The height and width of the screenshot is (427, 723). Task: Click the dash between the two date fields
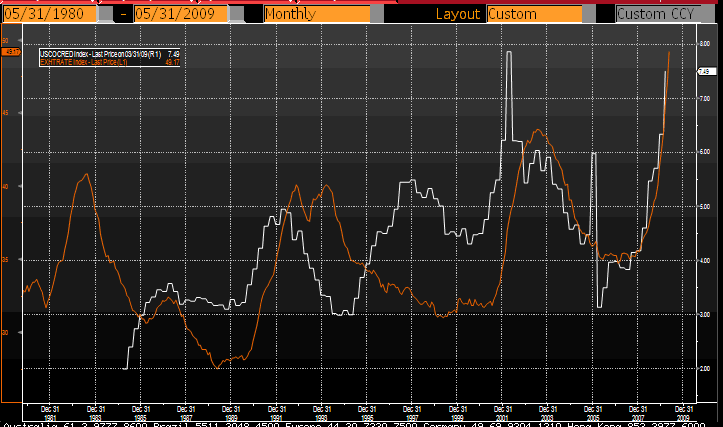point(120,14)
